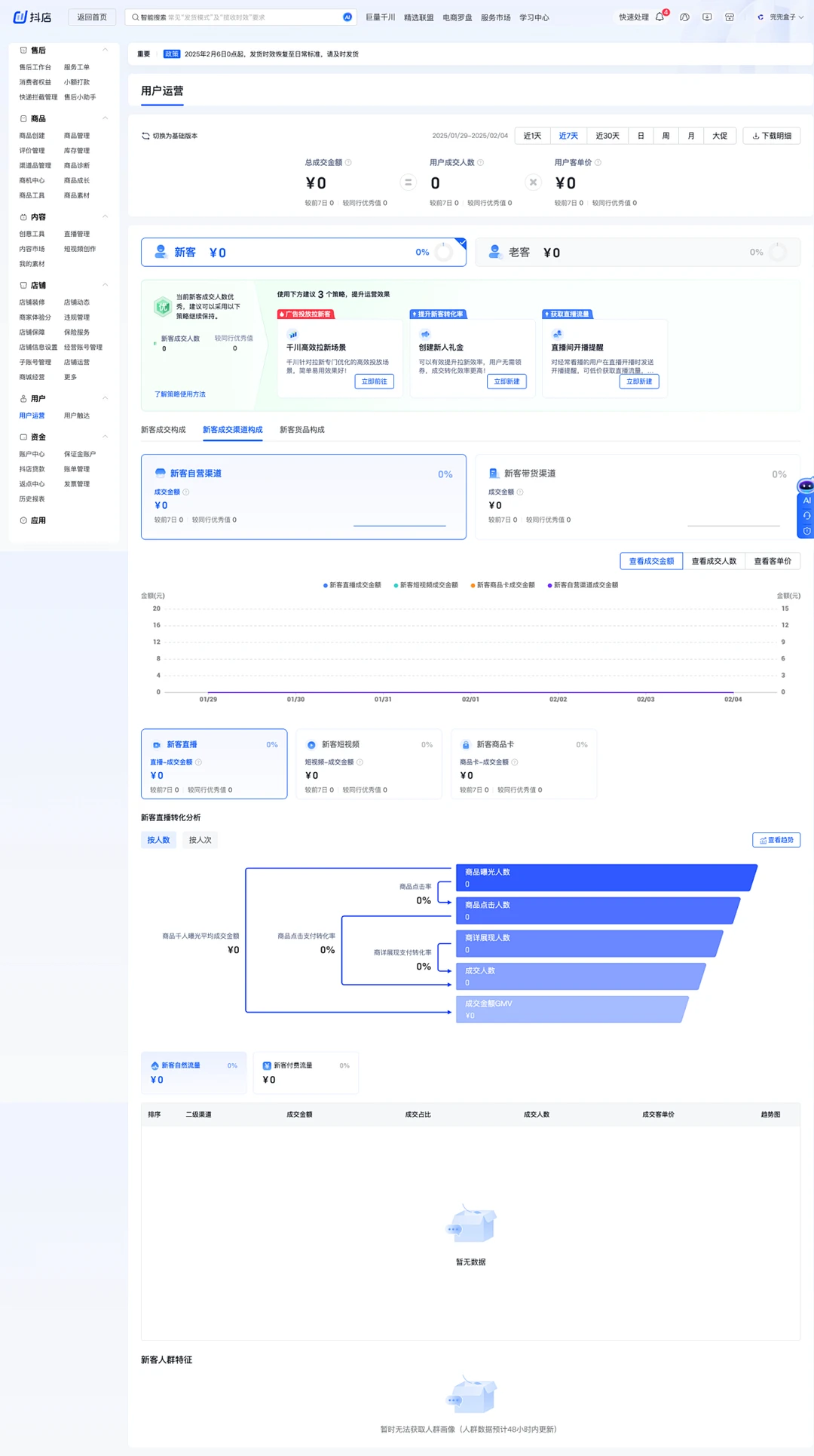The height and width of the screenshot is (1456, 814).
Task: Switch chart to 查看客单价
Action: click(773, 561)
